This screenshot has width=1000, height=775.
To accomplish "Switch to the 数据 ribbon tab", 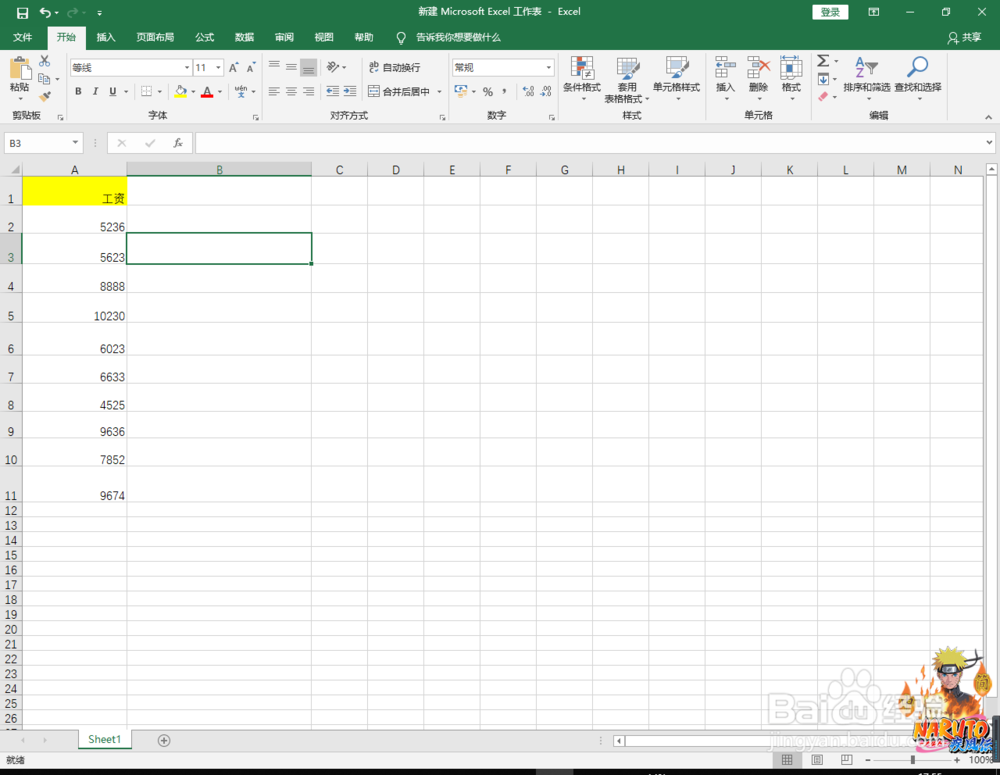I will coord(244,38).
